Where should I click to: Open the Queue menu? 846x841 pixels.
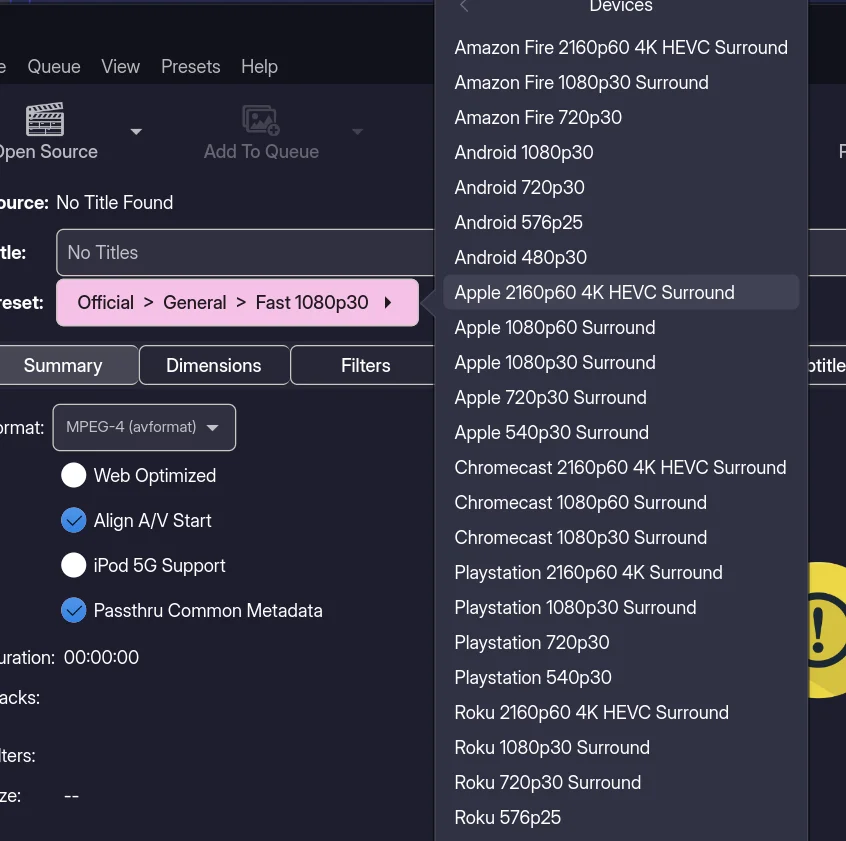[x=54, y=67]
